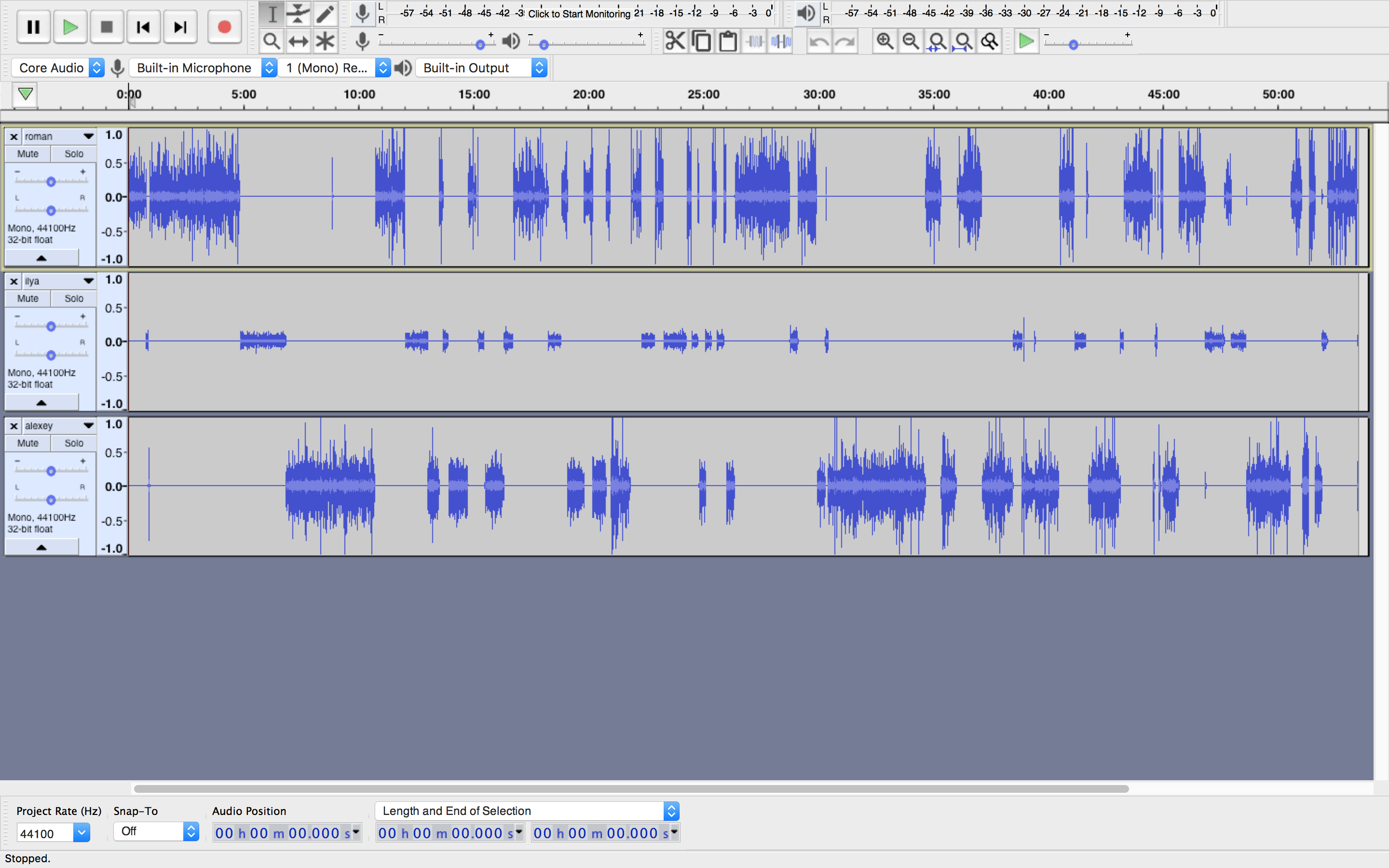Open the Core Audio host dropdown
The height and width of the screenshot is (868, 1389).
[x=58, y=68]
